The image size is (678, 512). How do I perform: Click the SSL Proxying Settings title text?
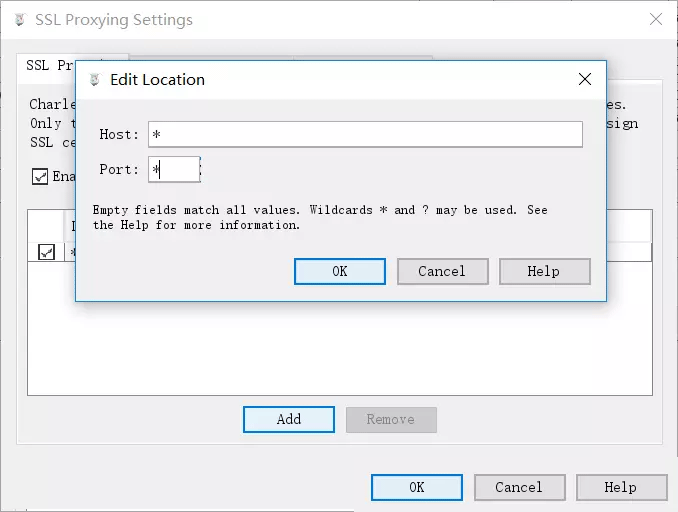click(114, 20)
